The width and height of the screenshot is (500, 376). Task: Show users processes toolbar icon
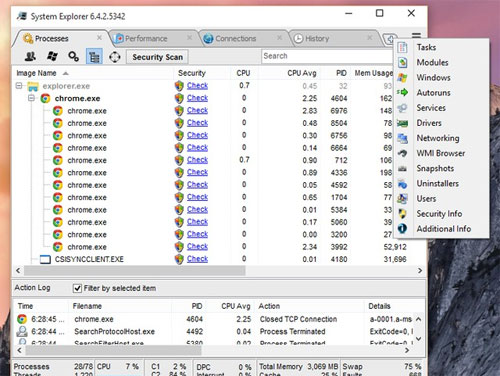(31, 56)
